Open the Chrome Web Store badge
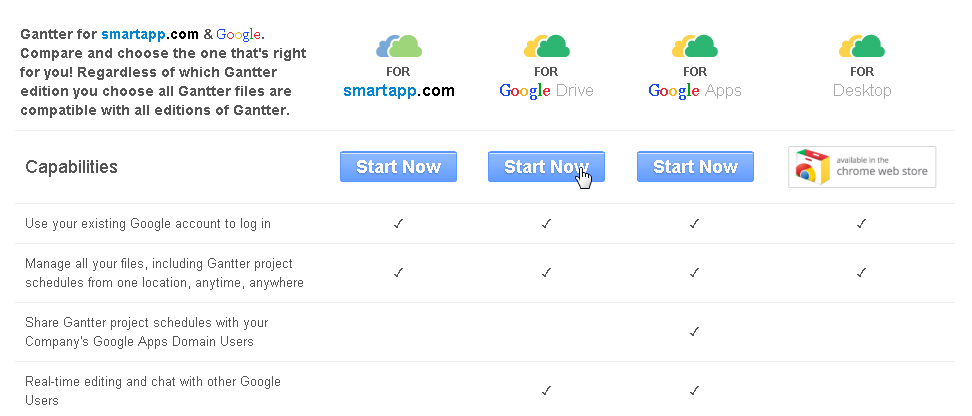Image resolution: width=972 pixels, height=416 pixels. 862,167
